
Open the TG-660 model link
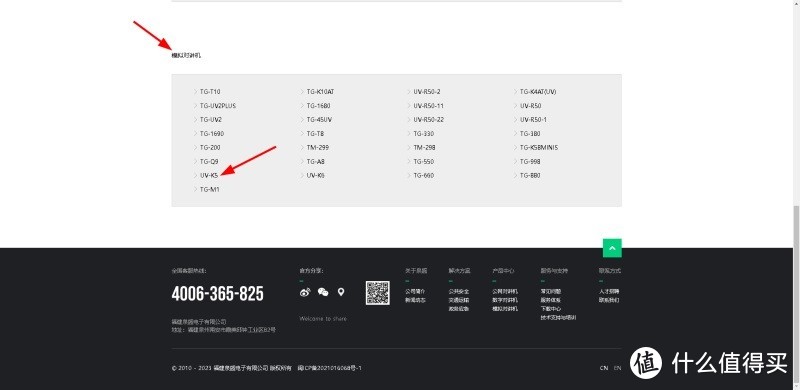pyautogui.click(x=424, y=175)
